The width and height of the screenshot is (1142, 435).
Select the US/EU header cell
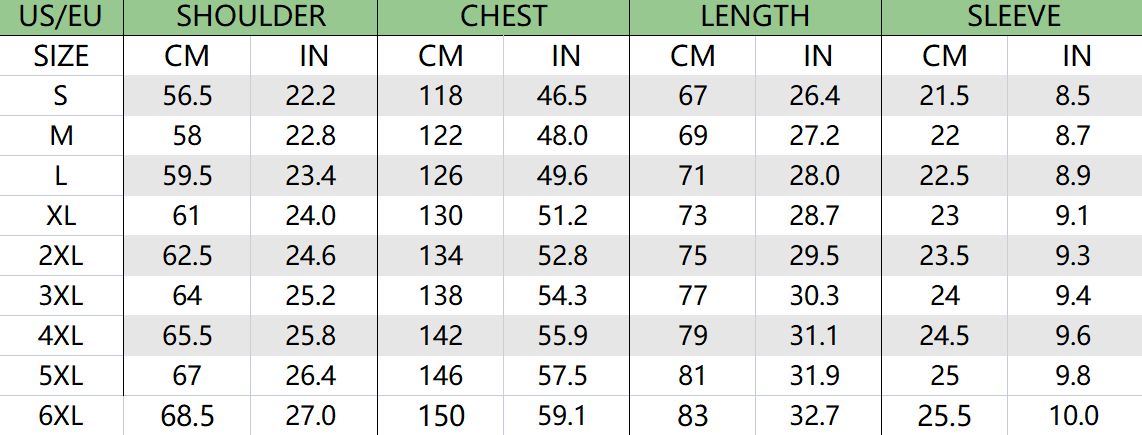coord(61,17)
